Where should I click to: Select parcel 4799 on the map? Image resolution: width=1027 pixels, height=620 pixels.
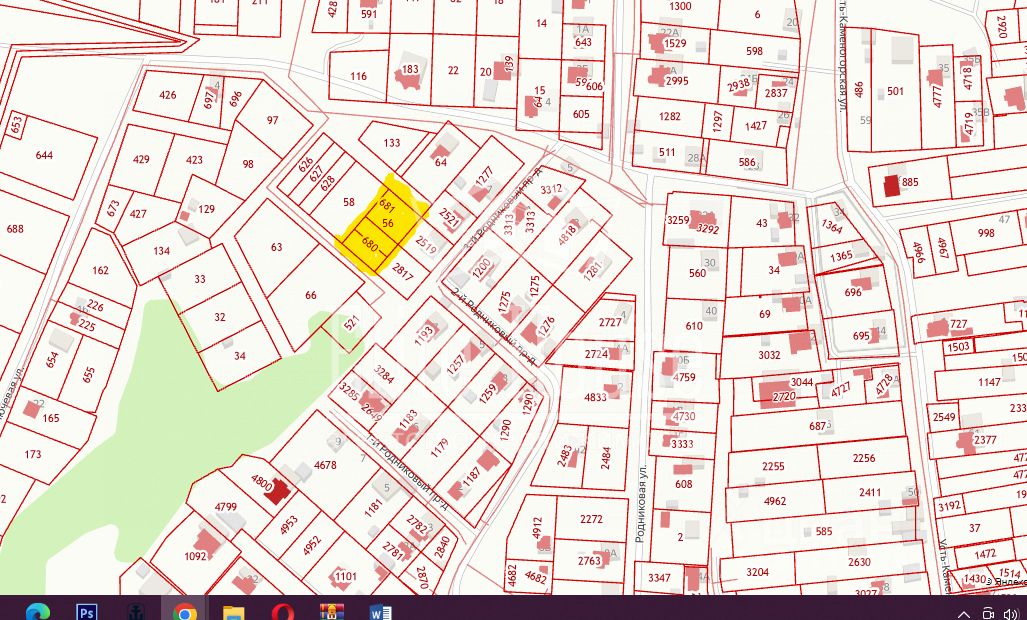[226, 506]
